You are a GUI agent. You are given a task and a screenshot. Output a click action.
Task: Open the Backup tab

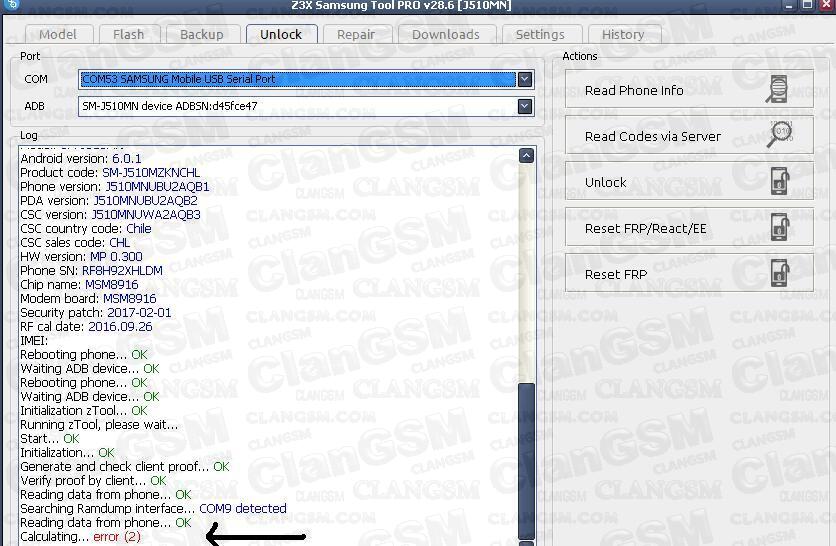pos(202,35)
